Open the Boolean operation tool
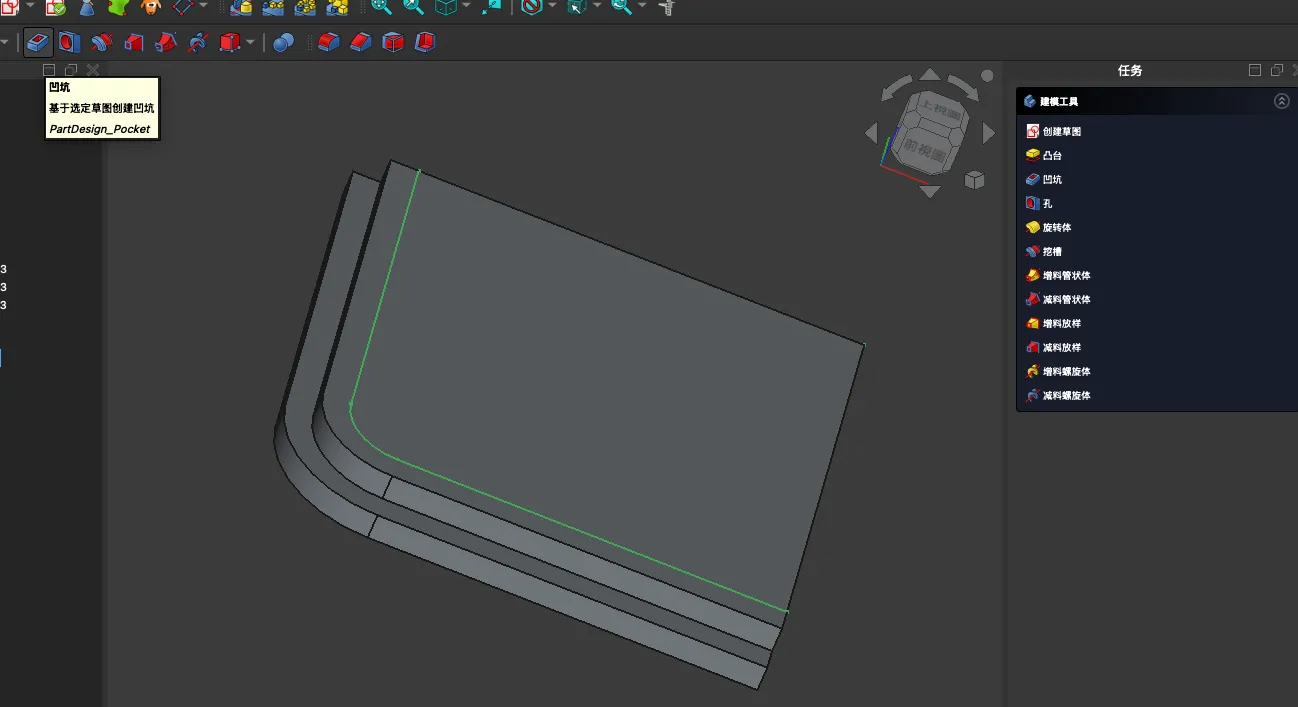The width and height of the screenshot is (1298, 707). (x=284, y=43)
